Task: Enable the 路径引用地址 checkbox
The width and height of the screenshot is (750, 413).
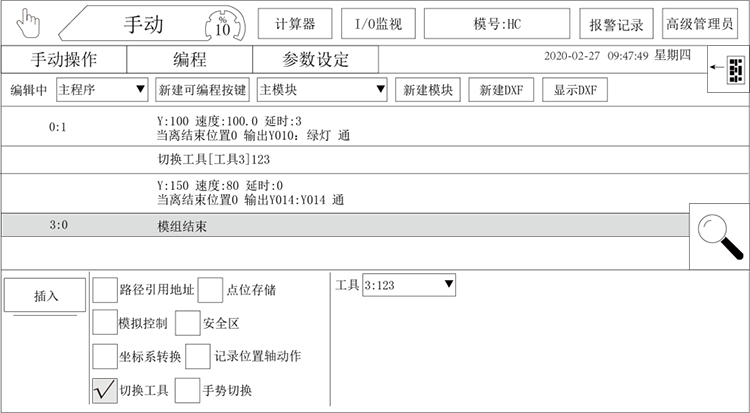Action: click(105, 290)
